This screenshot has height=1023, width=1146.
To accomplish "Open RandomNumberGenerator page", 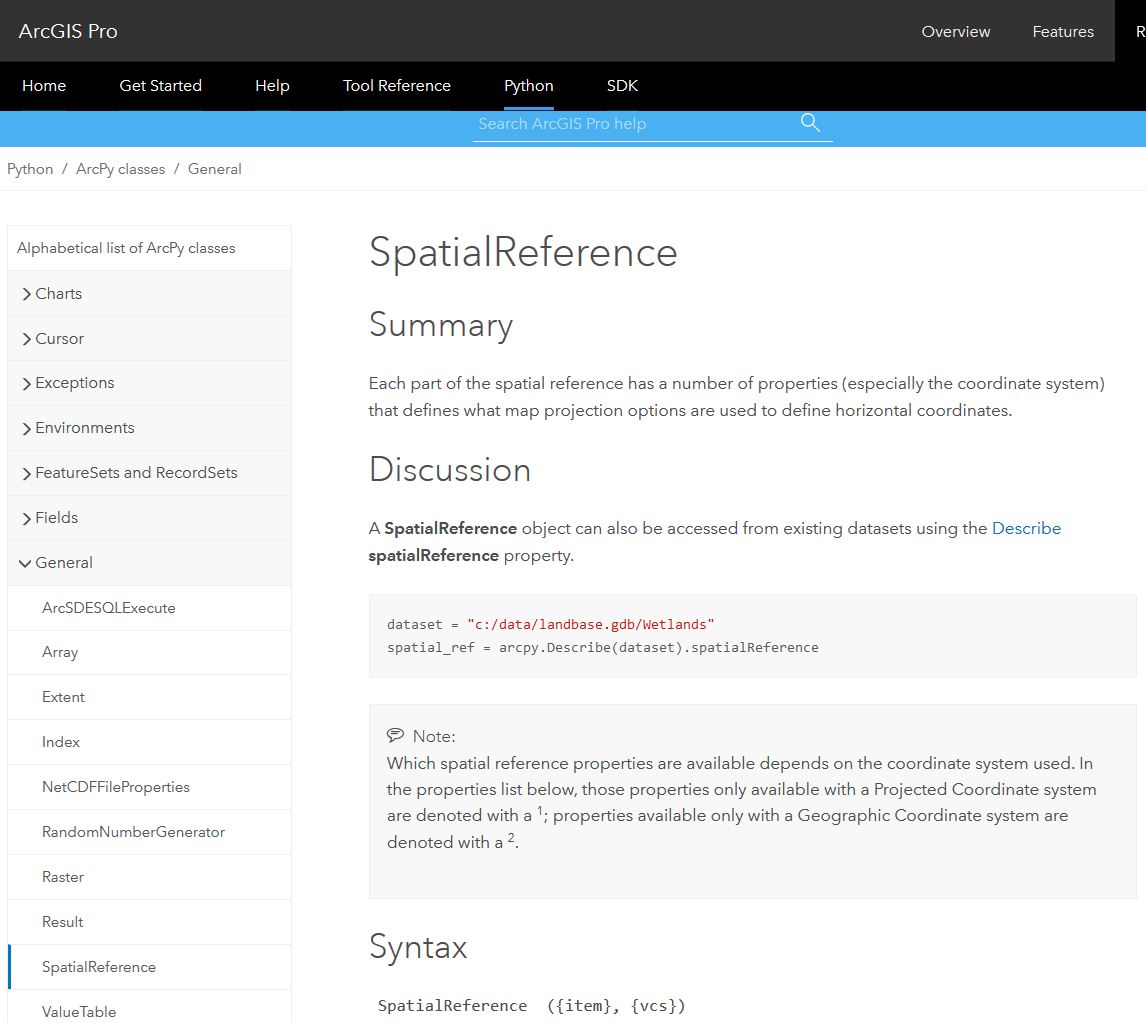I will pyautogui.click(x=149, y=832).
